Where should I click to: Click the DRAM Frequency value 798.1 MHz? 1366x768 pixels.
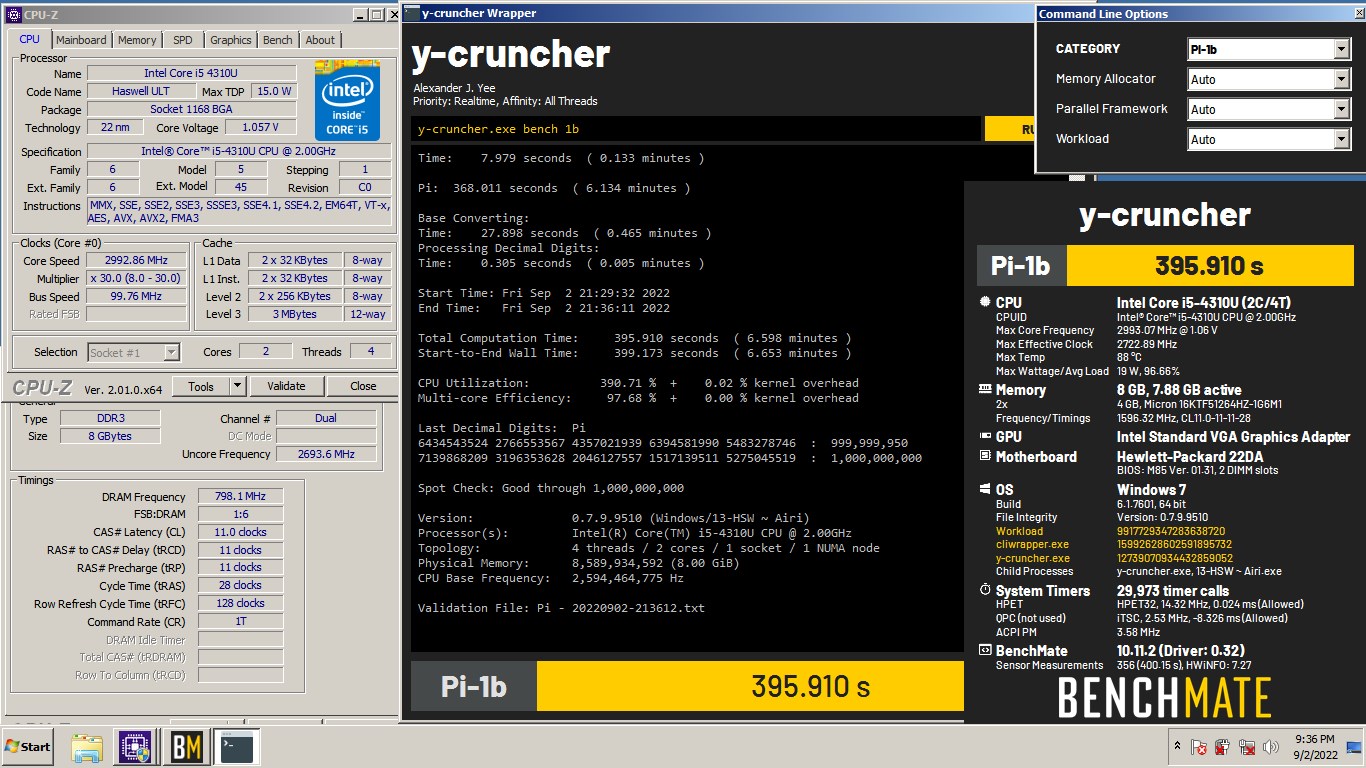click(240, 496)
